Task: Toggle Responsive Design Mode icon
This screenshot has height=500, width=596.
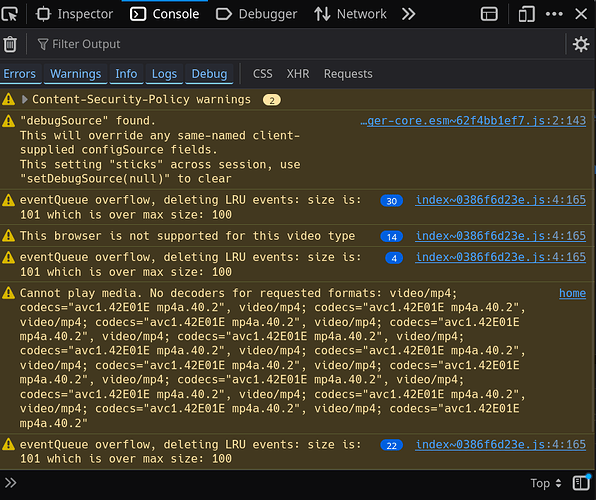Action: [x=526, y=14]
